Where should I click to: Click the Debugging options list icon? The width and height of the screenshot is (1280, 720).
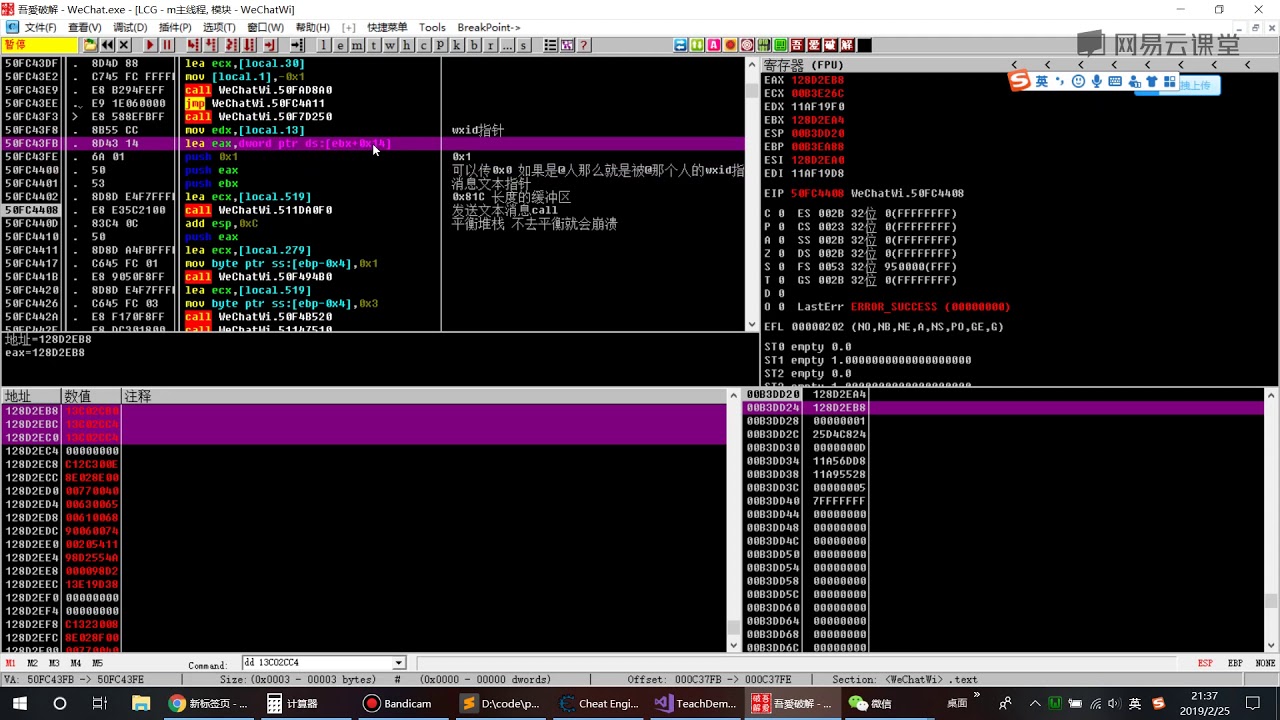click(x=550, y=45)
